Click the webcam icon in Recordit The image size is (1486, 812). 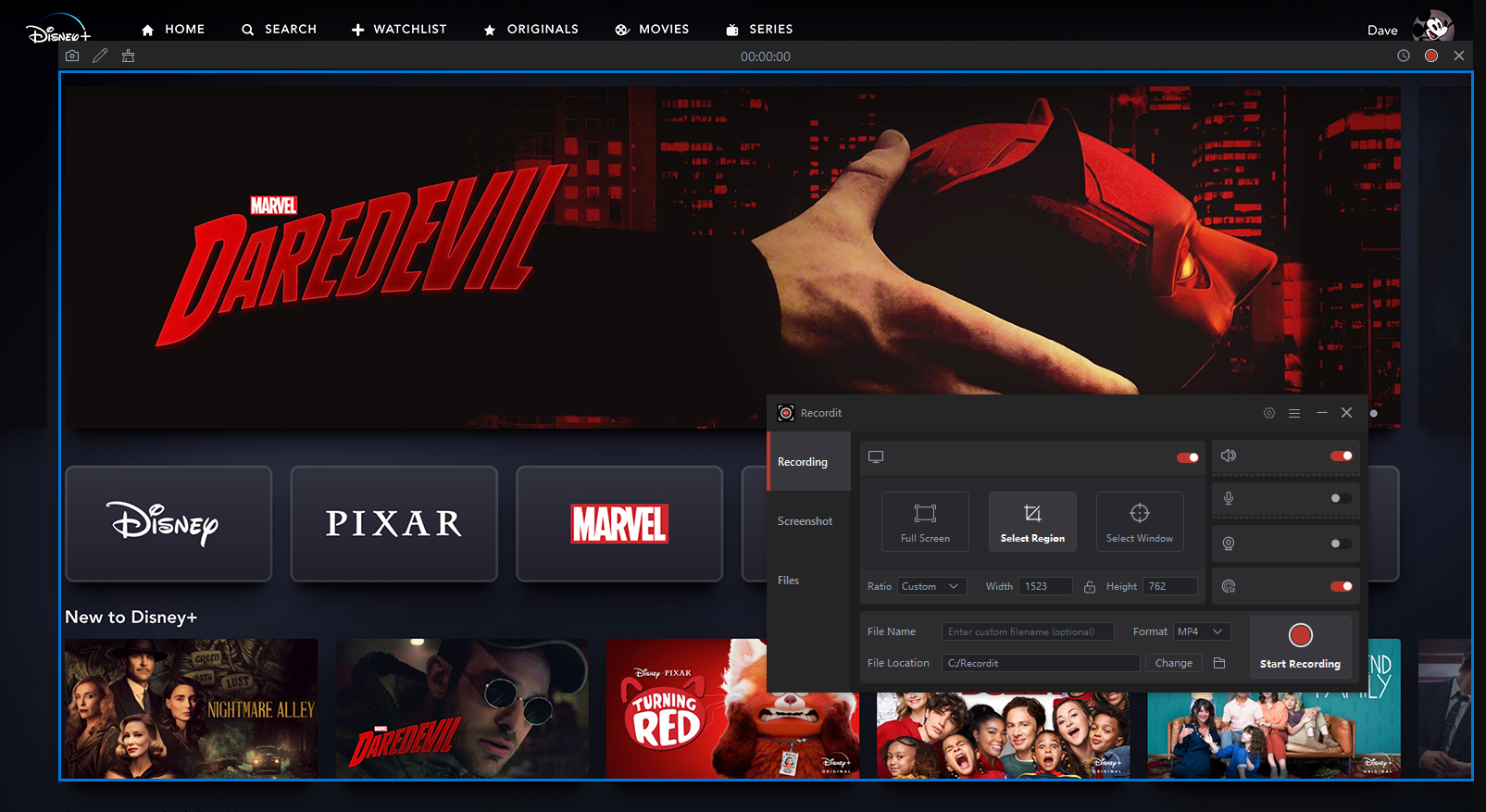[1229, 543]
